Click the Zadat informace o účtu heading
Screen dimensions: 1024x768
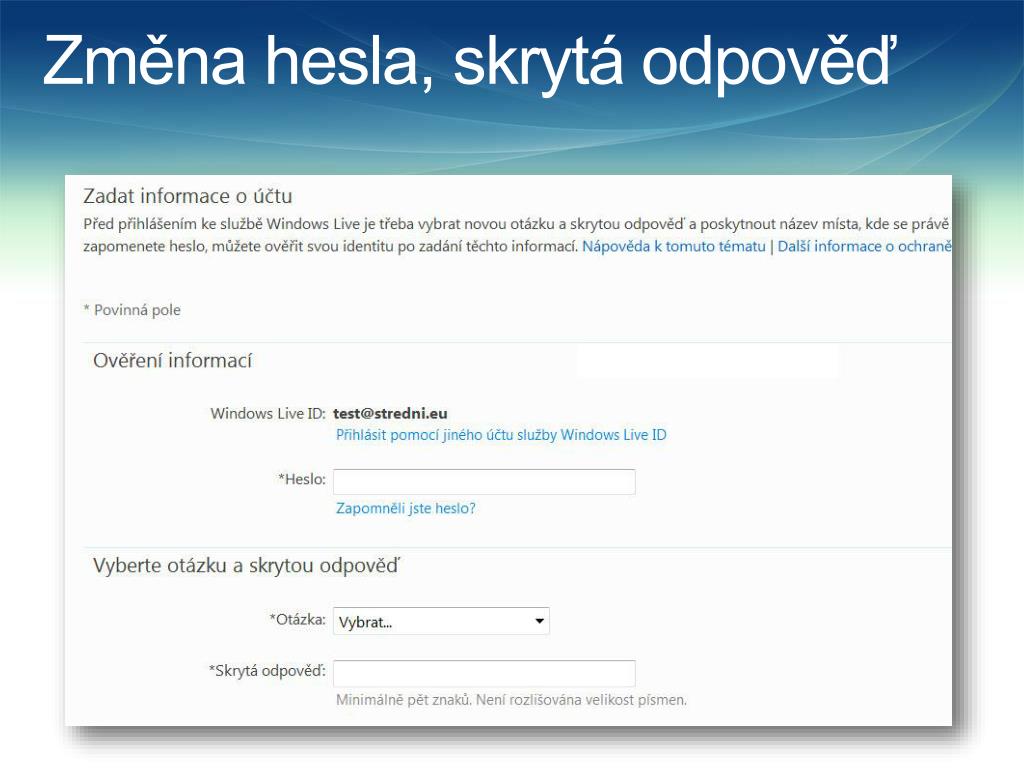(187, 196)
